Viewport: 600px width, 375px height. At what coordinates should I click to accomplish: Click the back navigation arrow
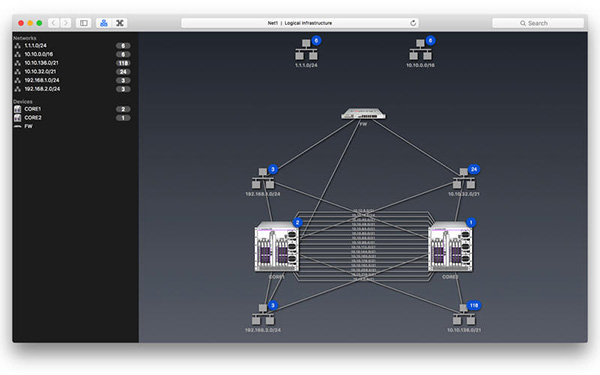click(x=54, y=23)
